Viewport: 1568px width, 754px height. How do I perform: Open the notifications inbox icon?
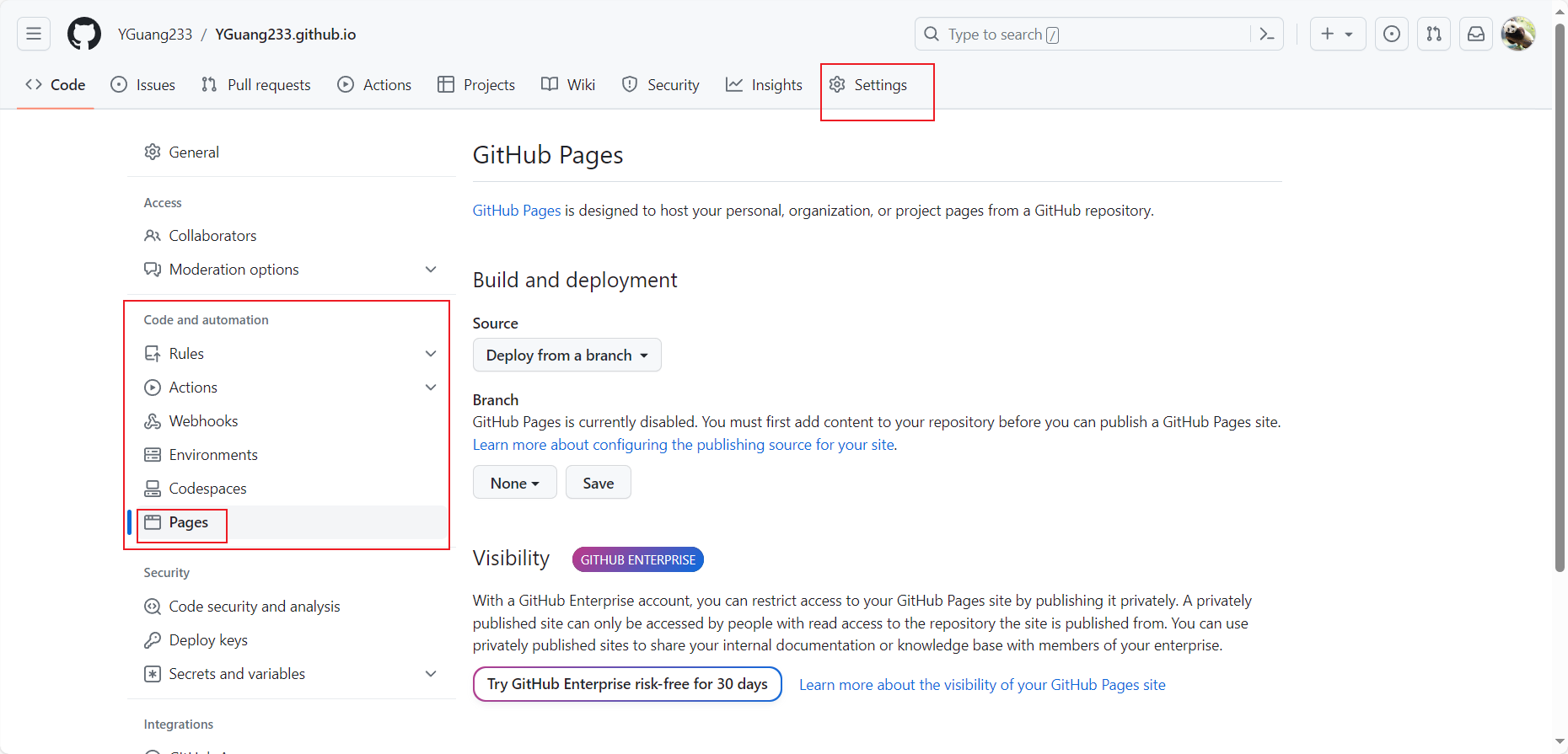click(1476, 34)
